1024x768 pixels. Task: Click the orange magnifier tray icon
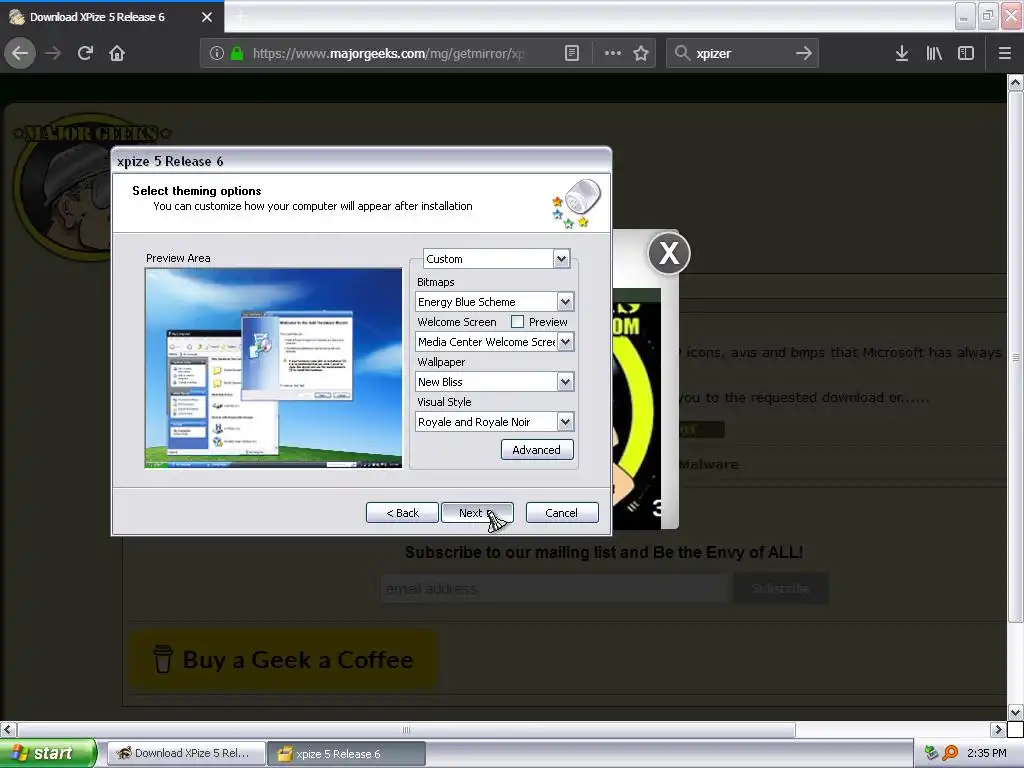click(x=950, y=753)
